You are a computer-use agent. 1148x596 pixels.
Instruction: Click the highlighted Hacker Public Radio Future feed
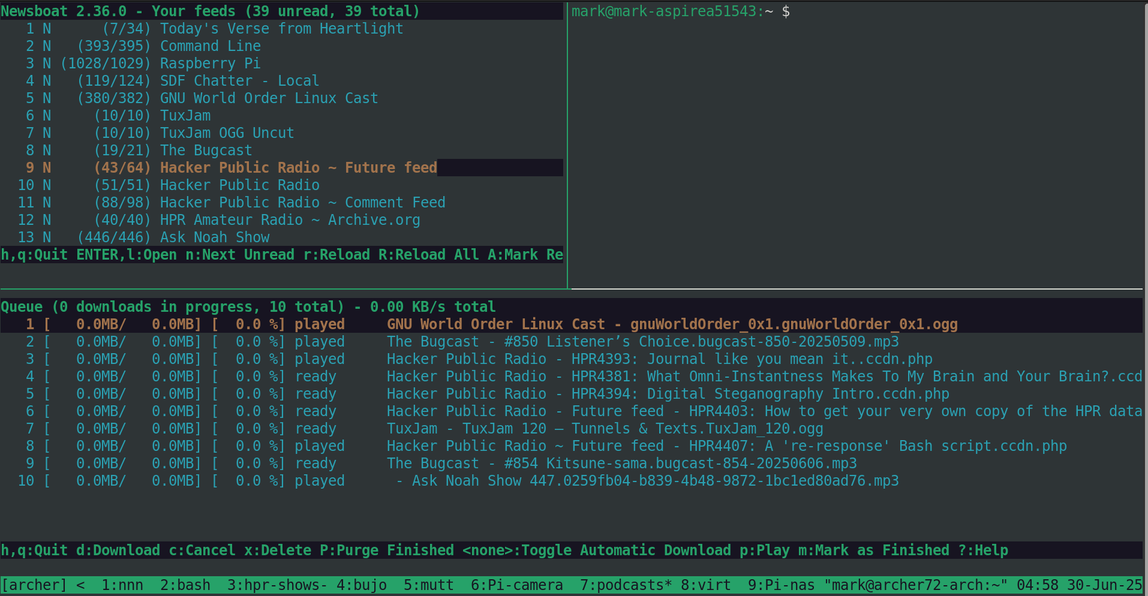click(x=298, y=168)
